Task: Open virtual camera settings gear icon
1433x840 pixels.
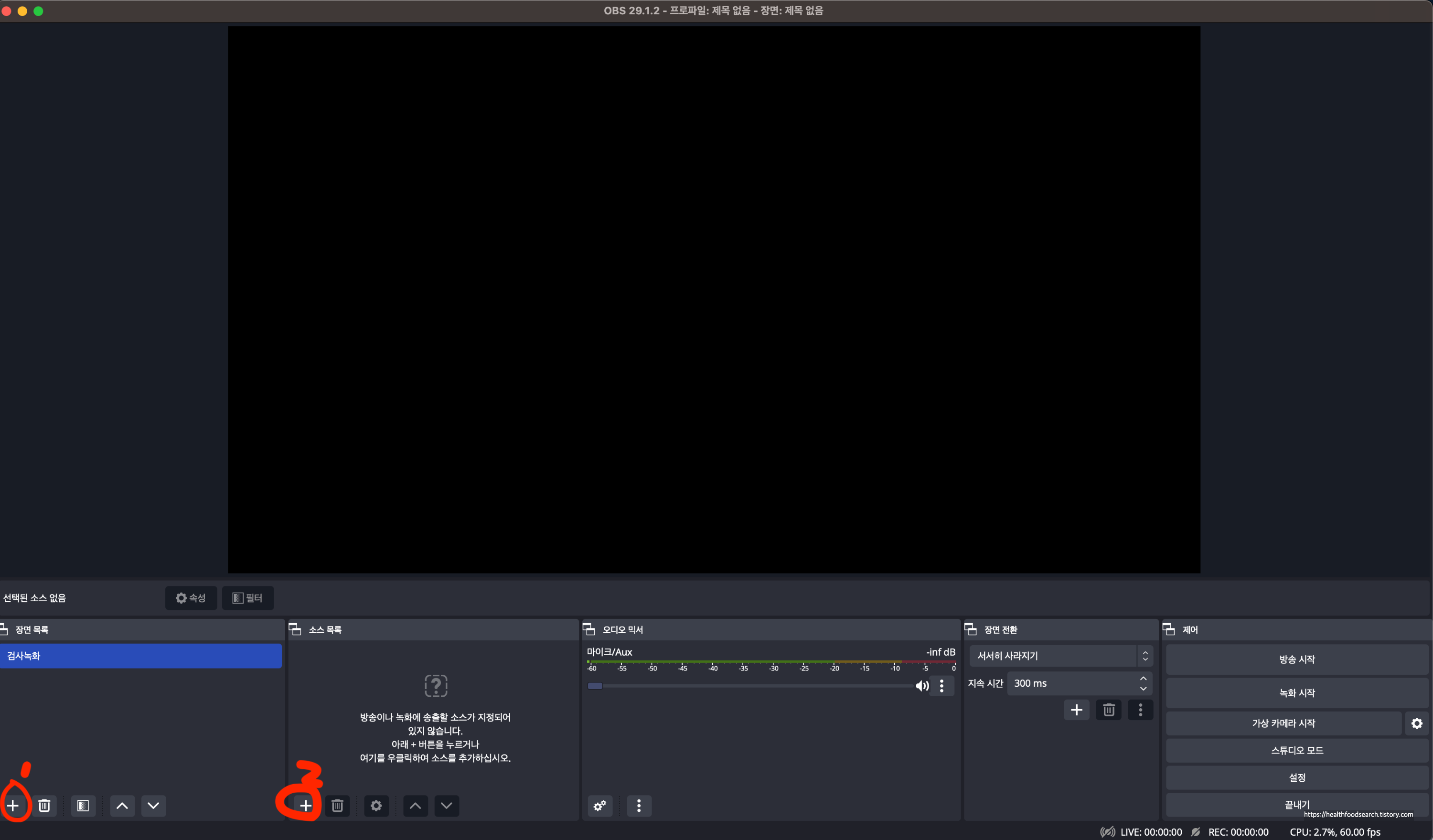Action: click(x=1416, y=723)
